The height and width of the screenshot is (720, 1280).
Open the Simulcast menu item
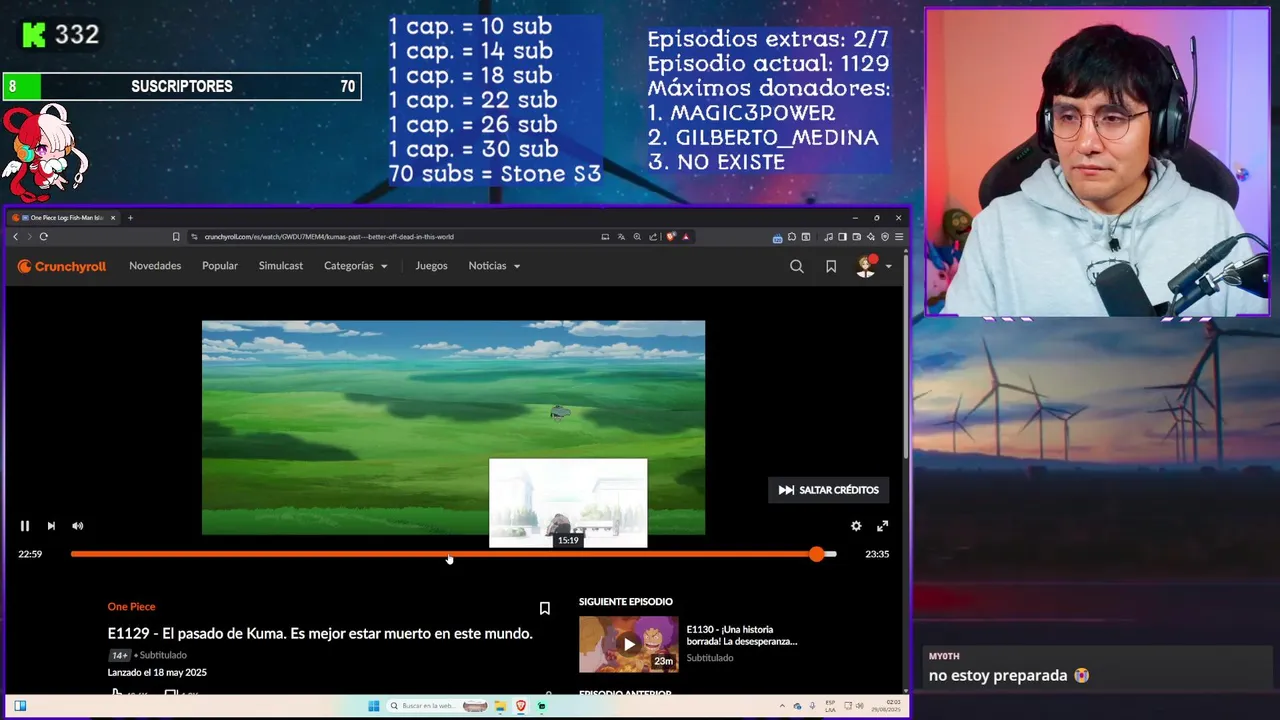[281, 266]
